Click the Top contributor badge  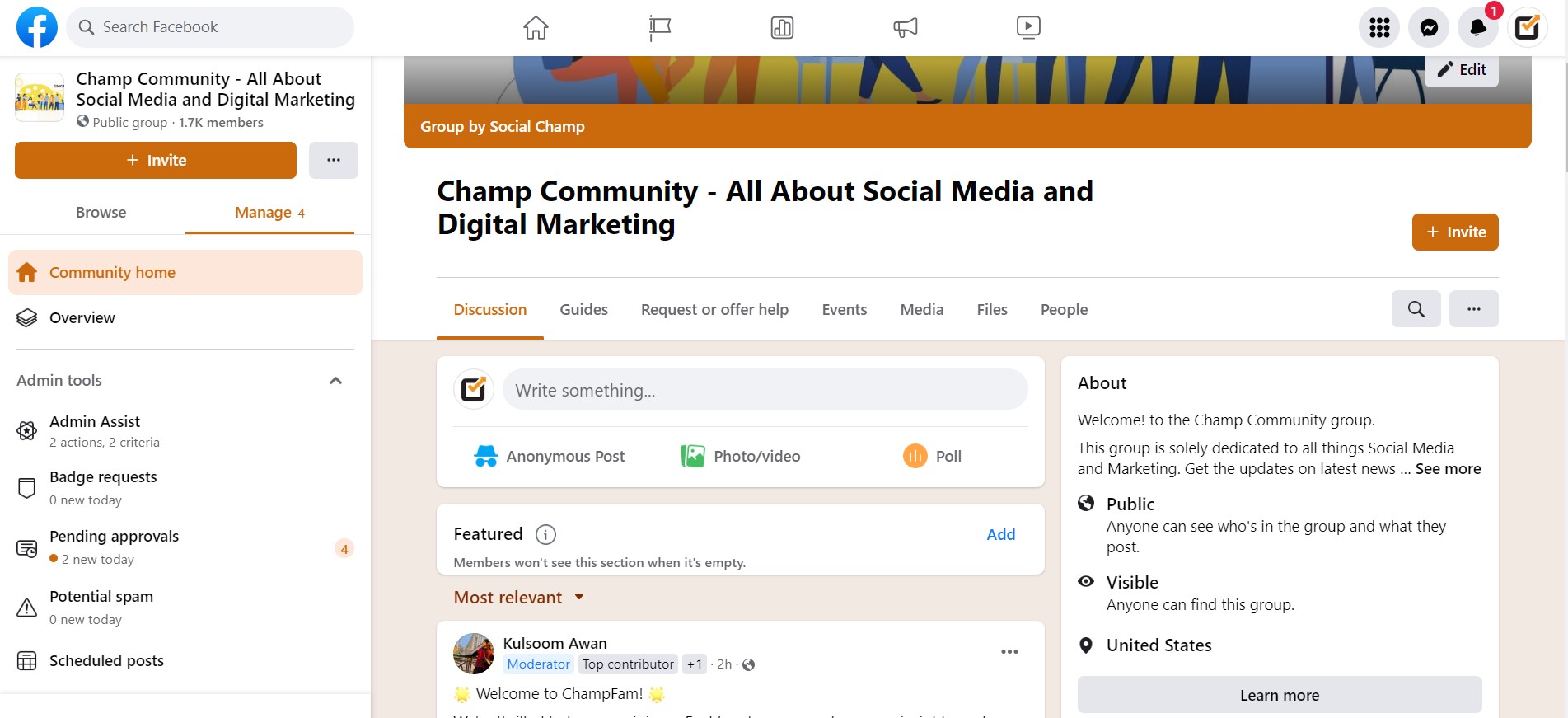click(x=628, y=664)
